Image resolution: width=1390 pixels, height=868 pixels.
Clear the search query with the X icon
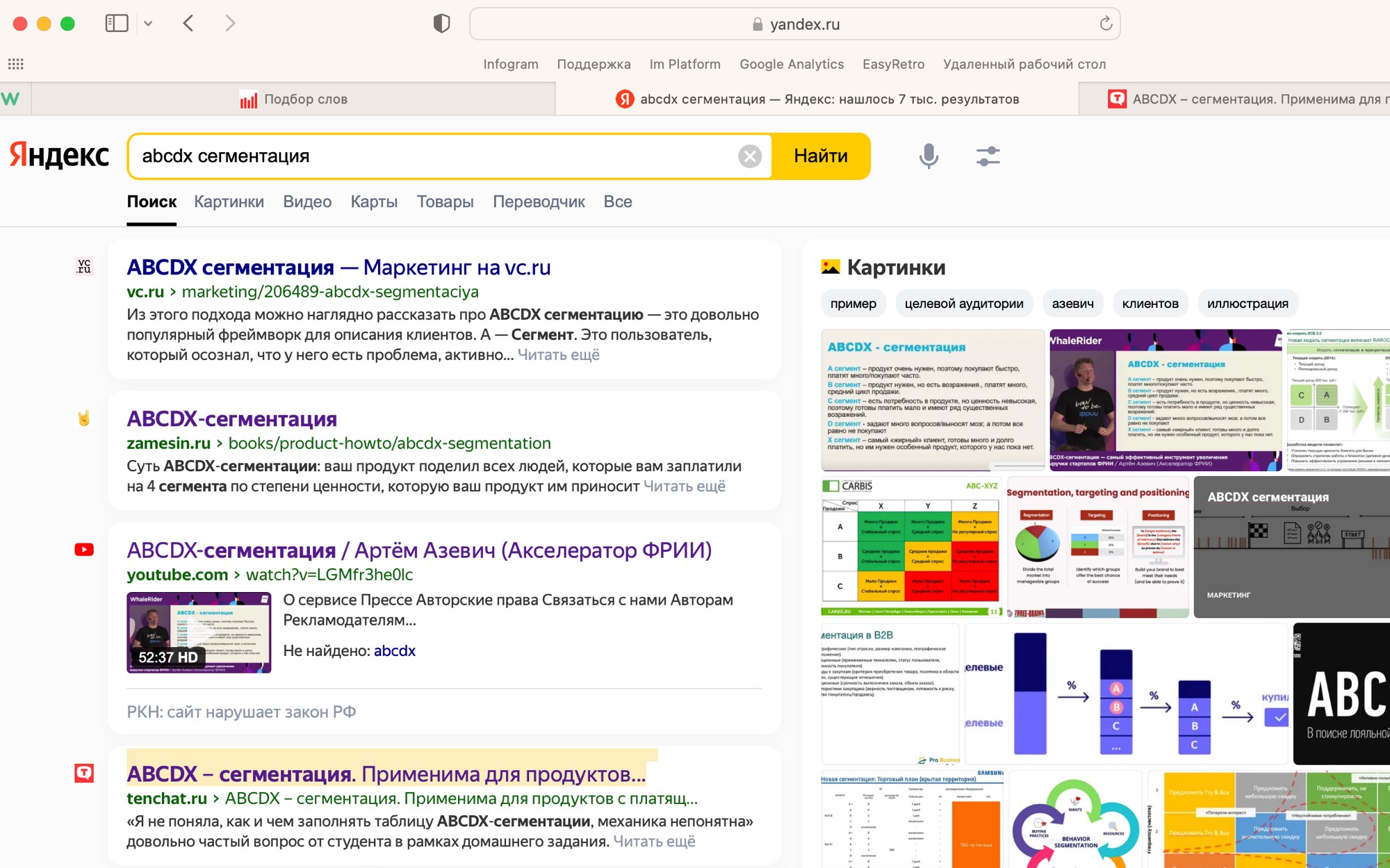click(x=750, y=156)
